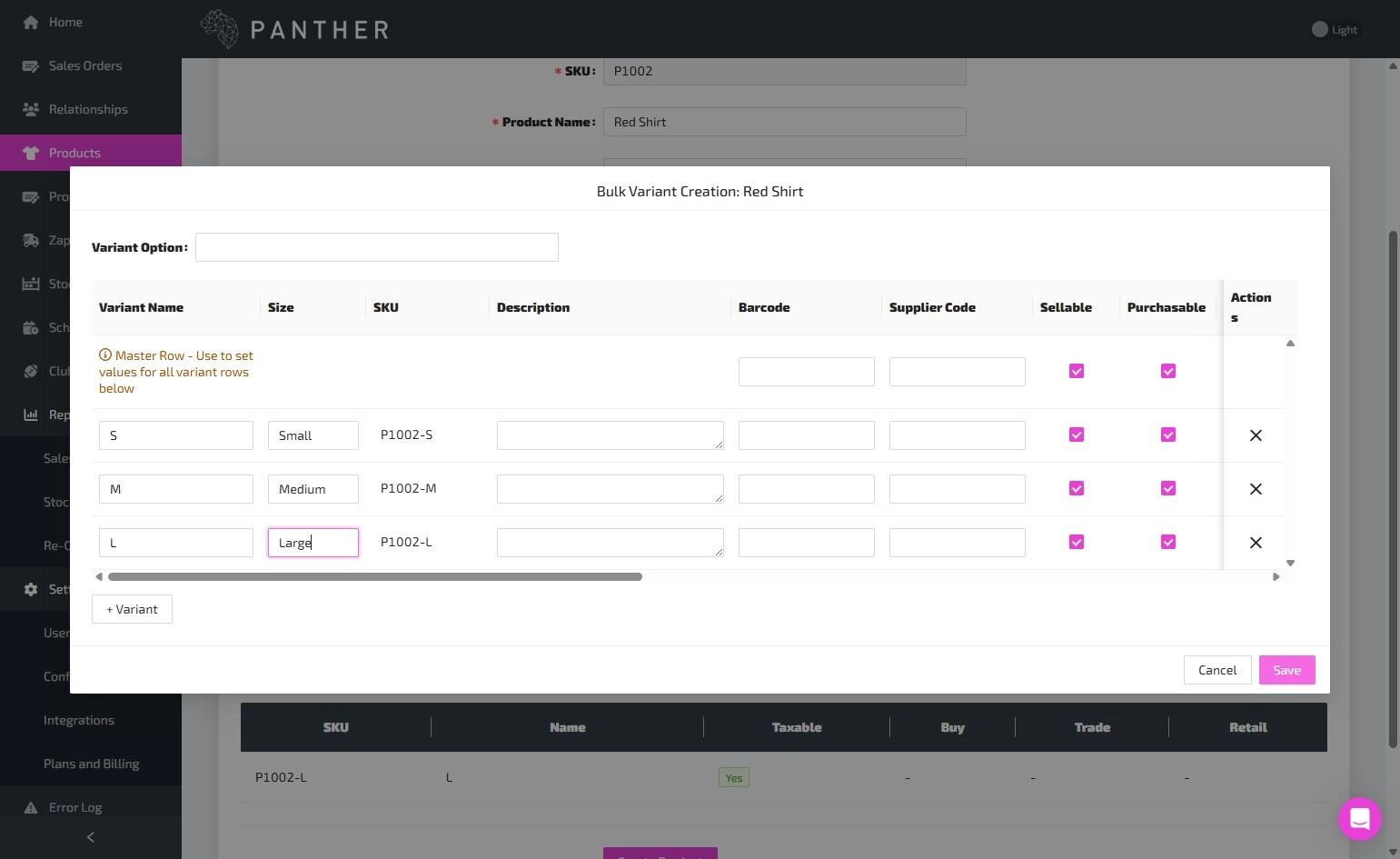Image resolution: width=1400 pixels, height=859 pixels.
Task: Click the Error Log warning icon
Action: pyautogui.click(x=30, y=807)
